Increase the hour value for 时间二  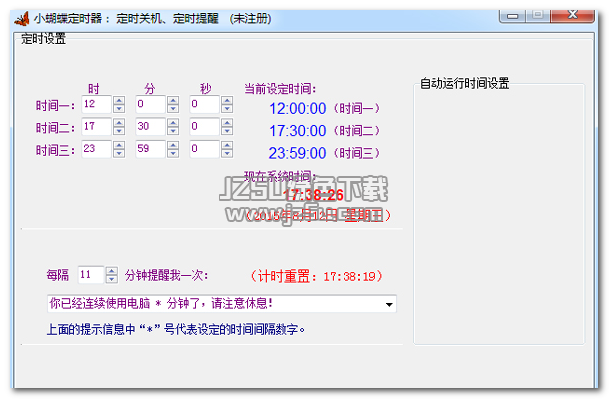click(119, 122)
